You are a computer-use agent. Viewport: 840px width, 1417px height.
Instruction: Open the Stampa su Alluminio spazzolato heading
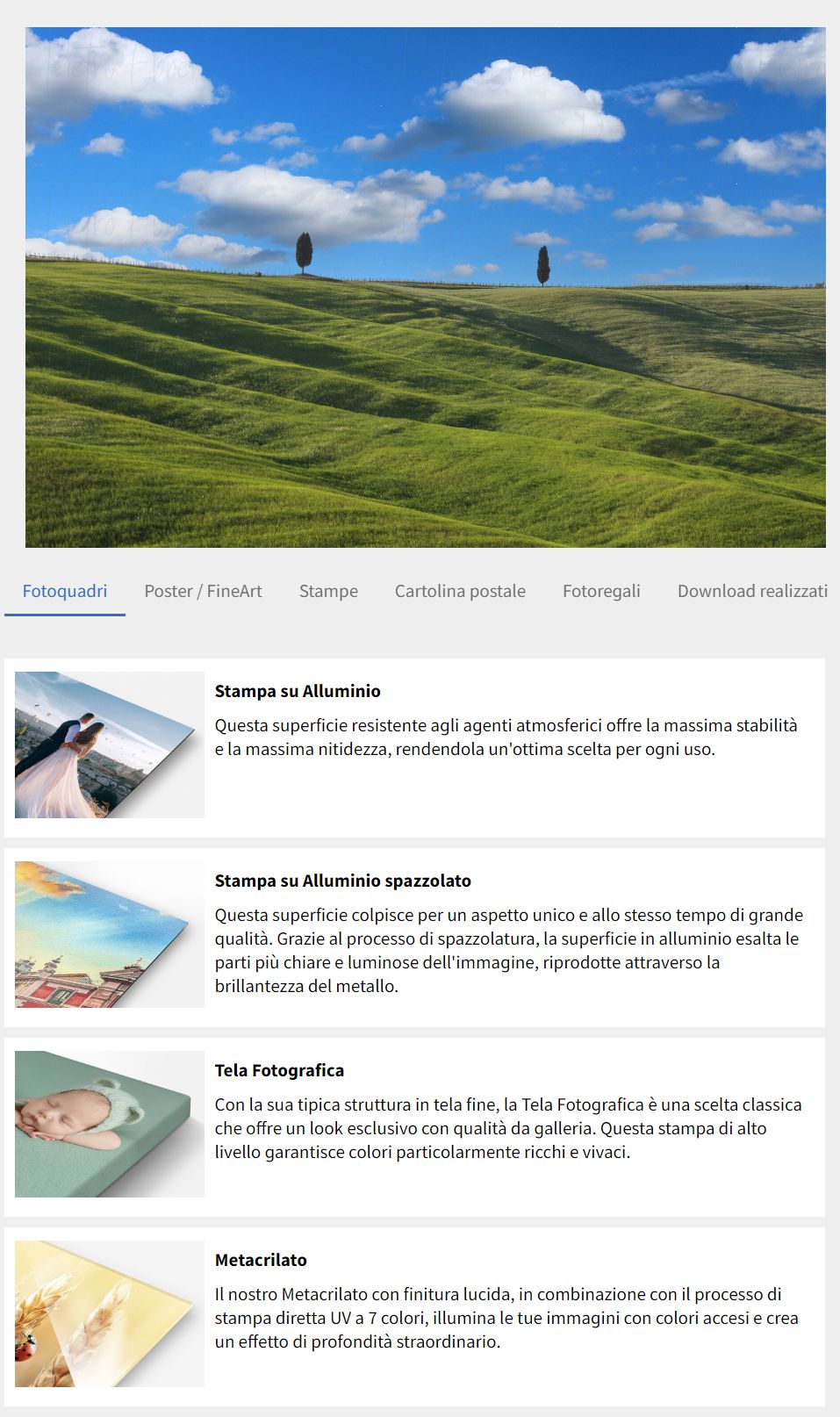pos(343,881)
